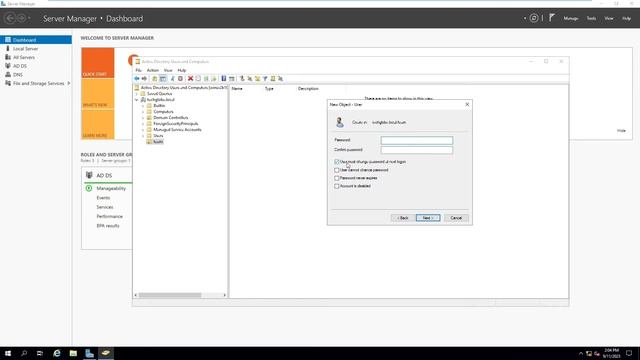Click the blue Help toolbar icon
This screenshot has height=360, width=640.
[224, 78]
